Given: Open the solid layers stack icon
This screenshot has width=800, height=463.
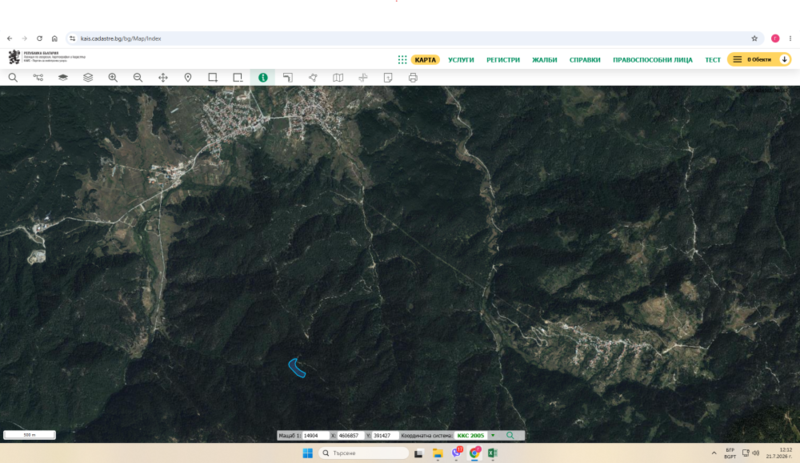Looking at the screenshot, I should pos(63,78).
